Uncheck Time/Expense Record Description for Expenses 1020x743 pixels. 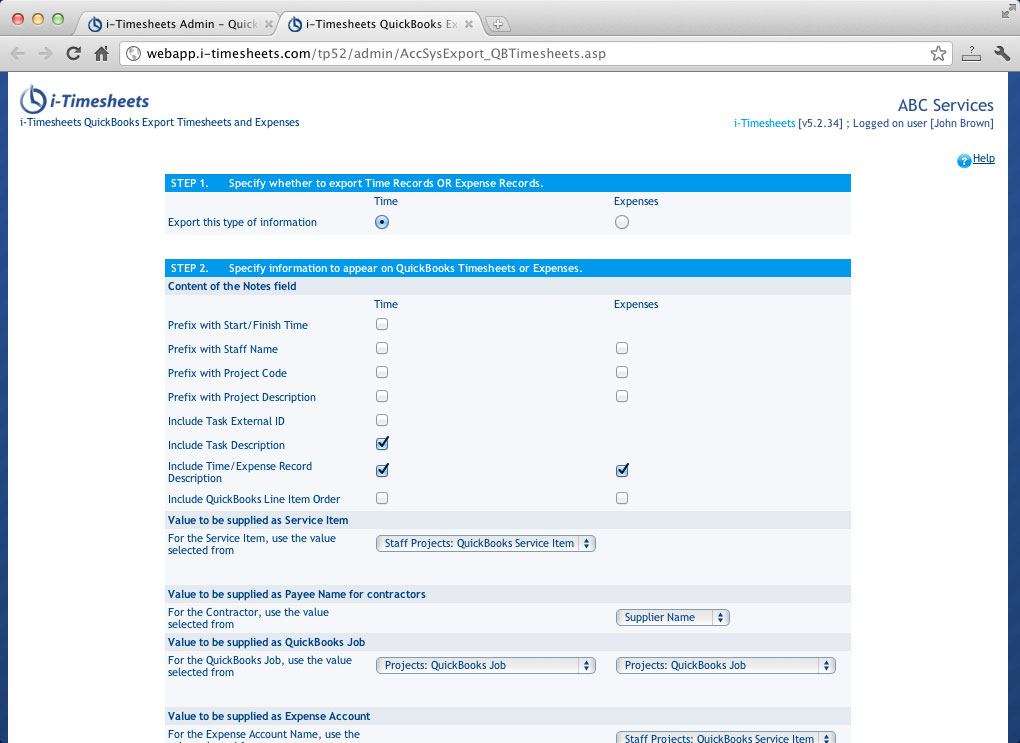pyautogui.click(x=623, y=470)
